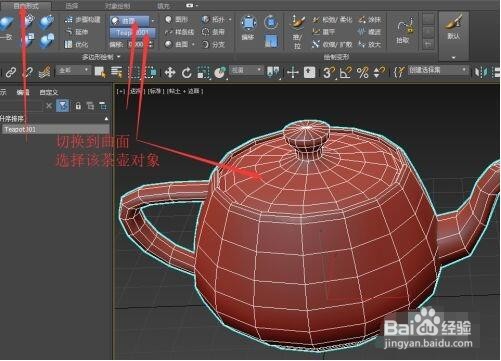Click the Mirror tool icon
The width and height of the screenshot is (501, 361).
point(480,72)
